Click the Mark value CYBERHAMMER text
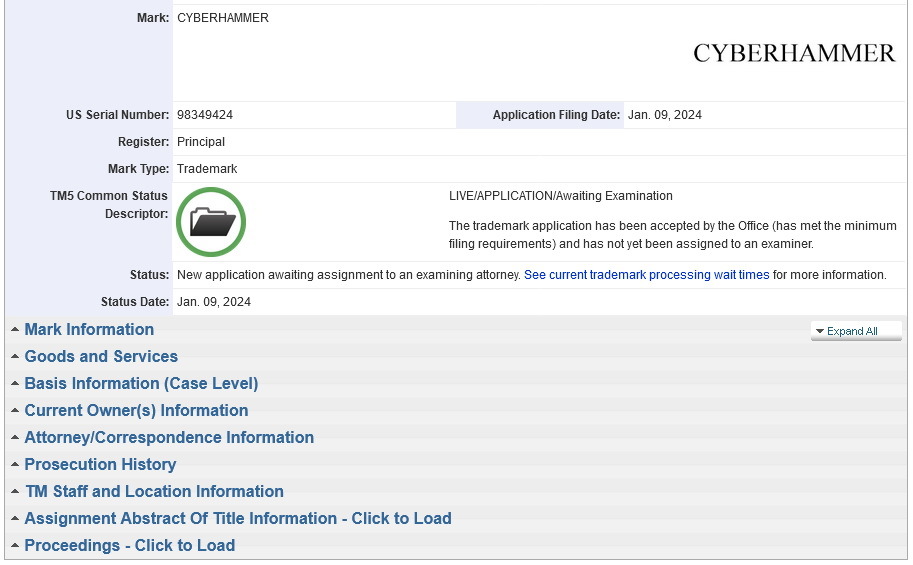This screenshot has width=913, height=565. pyautogui.click(x=223, y=18)
